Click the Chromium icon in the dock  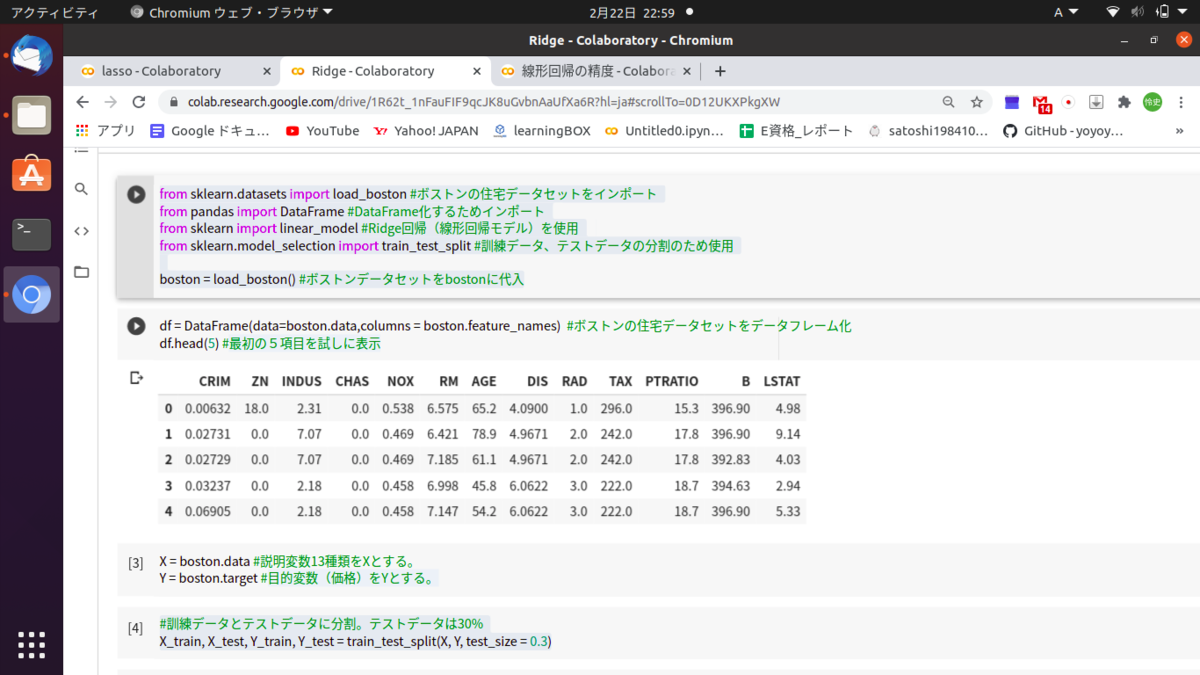32,294
